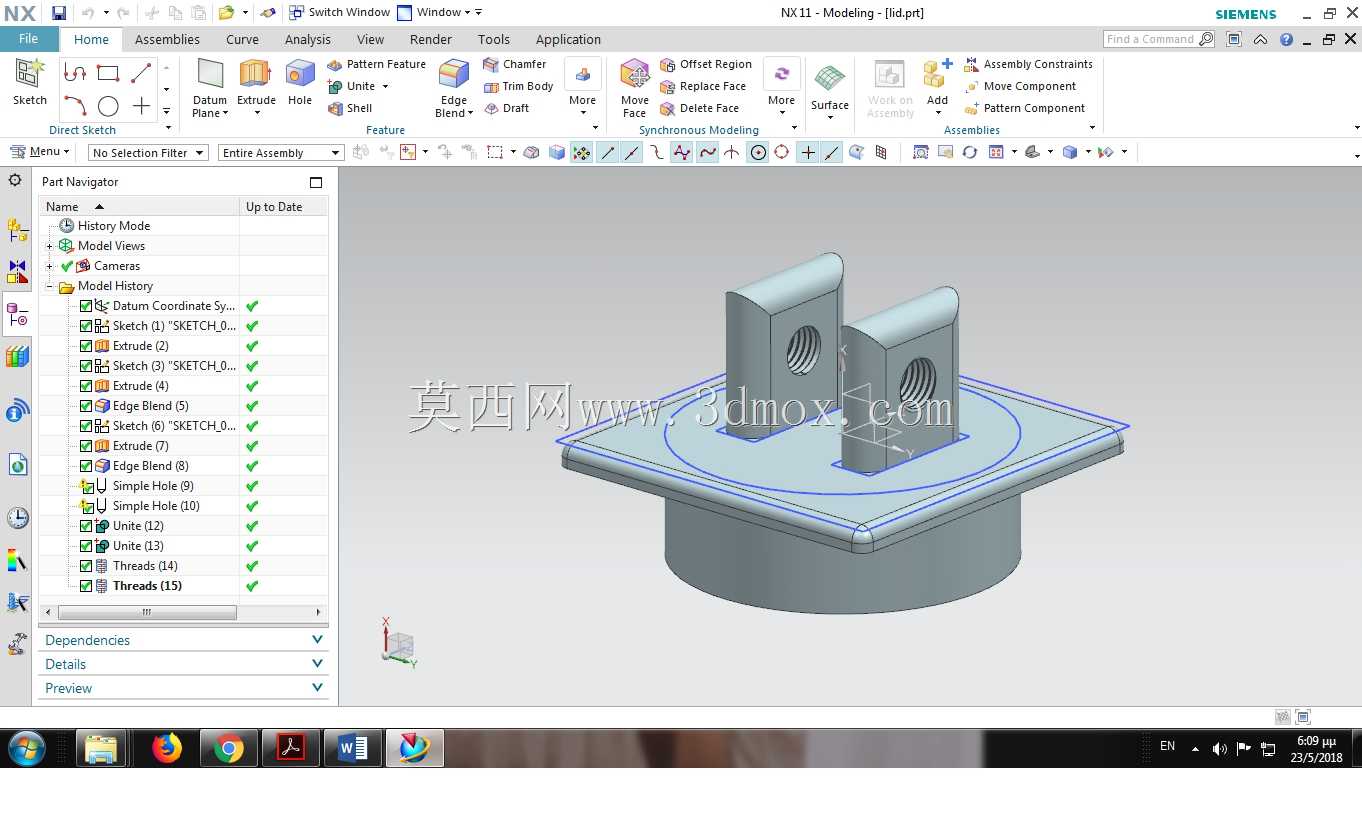
Task: Open Firefox from the Windows taskbar
Action: tap(167, 748)
